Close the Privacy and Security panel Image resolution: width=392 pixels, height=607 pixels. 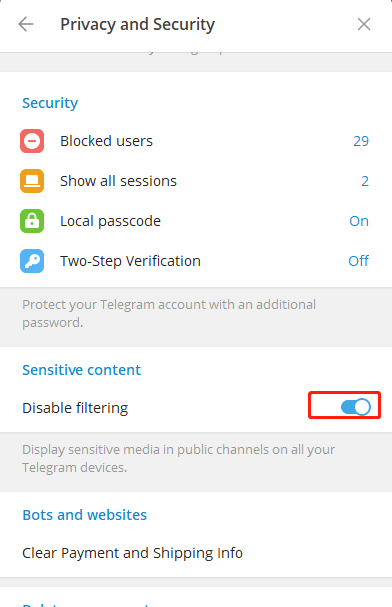pos(364,24)
